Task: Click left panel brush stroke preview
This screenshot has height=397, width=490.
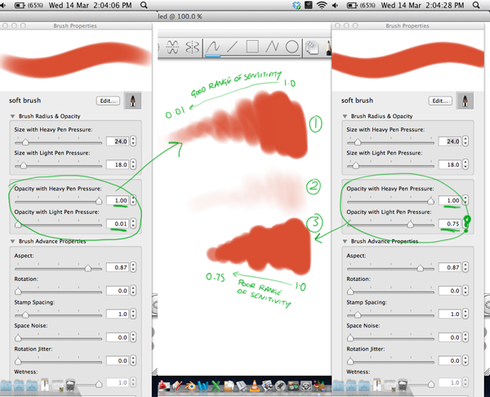Action: [x=76, y=61]
